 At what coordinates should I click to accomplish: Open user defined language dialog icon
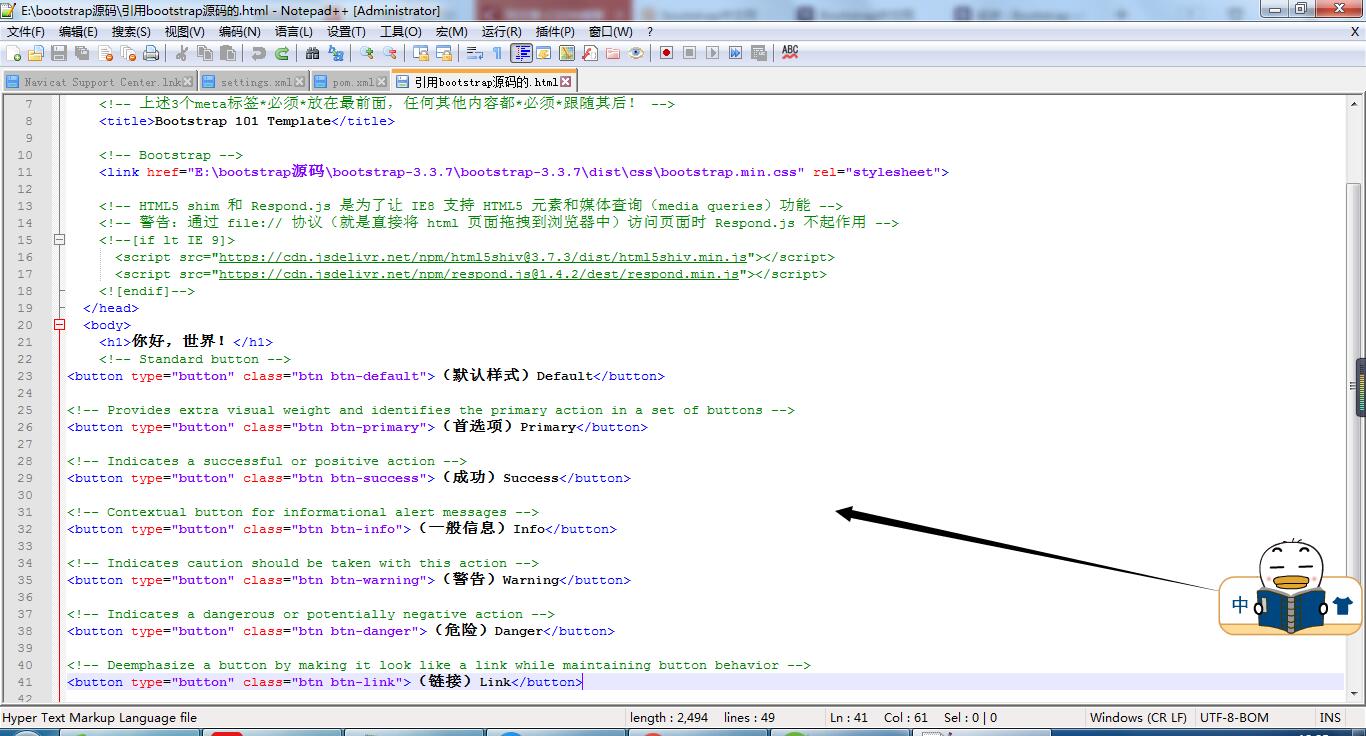(x=544, y=53)
